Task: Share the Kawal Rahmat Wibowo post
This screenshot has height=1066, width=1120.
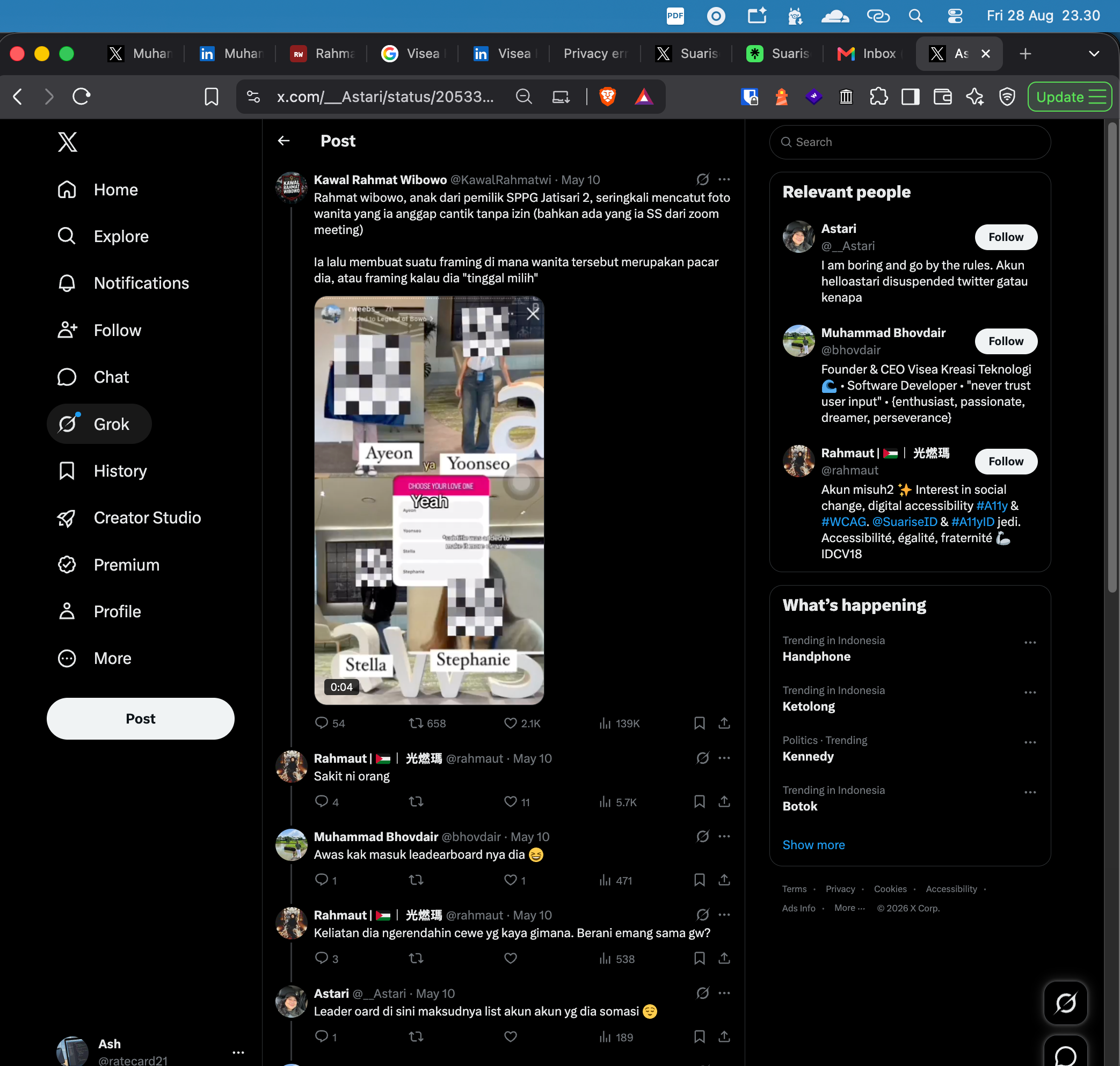Action: pyautogui.click(x=724, y=723)
